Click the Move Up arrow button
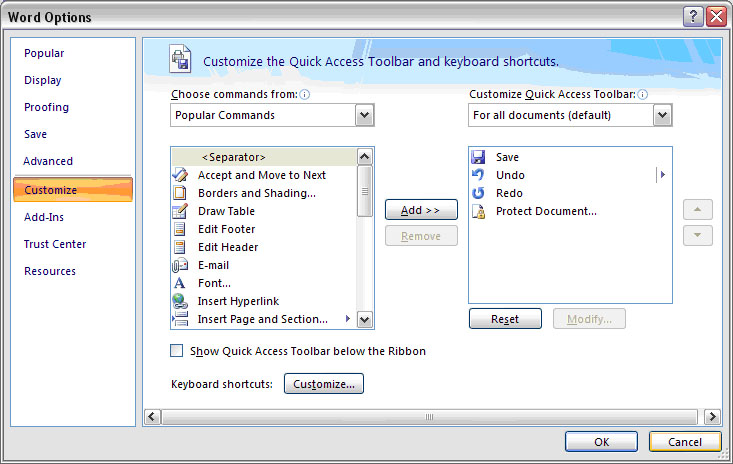Image resolution: width=733 pixels, height=464 pixels. point(697,210)
